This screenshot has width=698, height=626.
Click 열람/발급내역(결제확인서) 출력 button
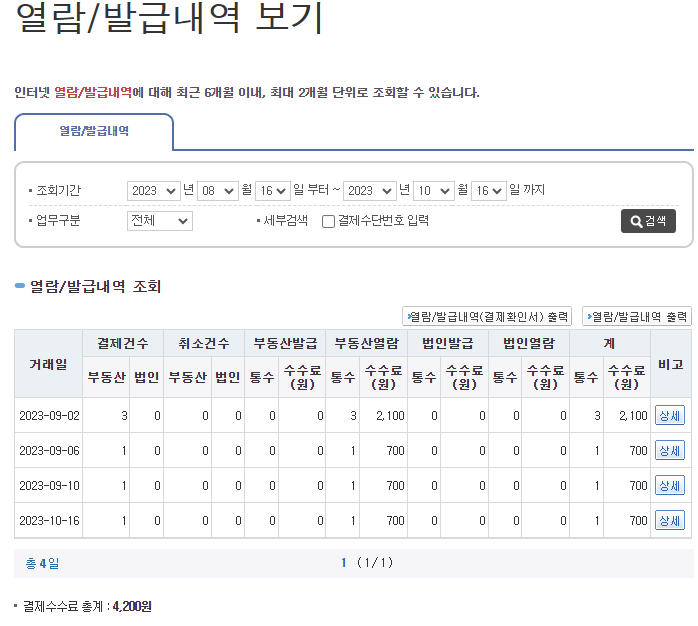click(487, 317)
